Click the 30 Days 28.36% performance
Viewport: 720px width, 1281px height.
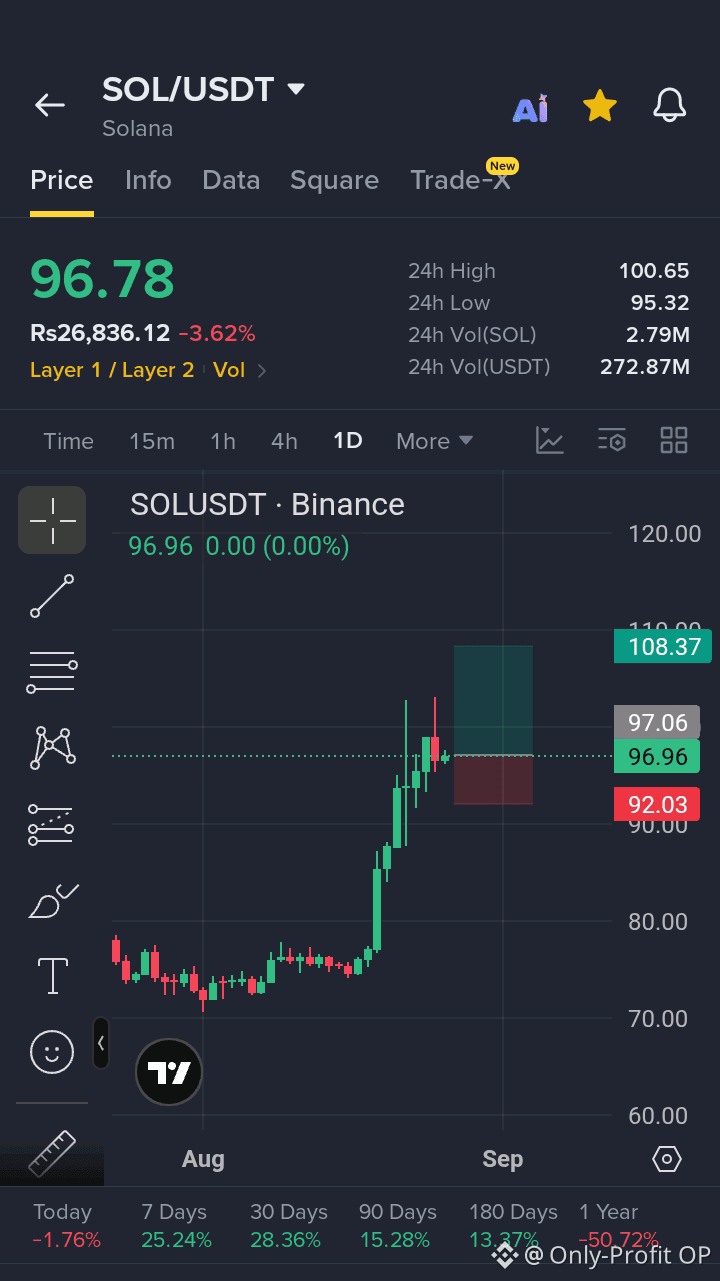pyautogui.click(x=288, y=1226)
